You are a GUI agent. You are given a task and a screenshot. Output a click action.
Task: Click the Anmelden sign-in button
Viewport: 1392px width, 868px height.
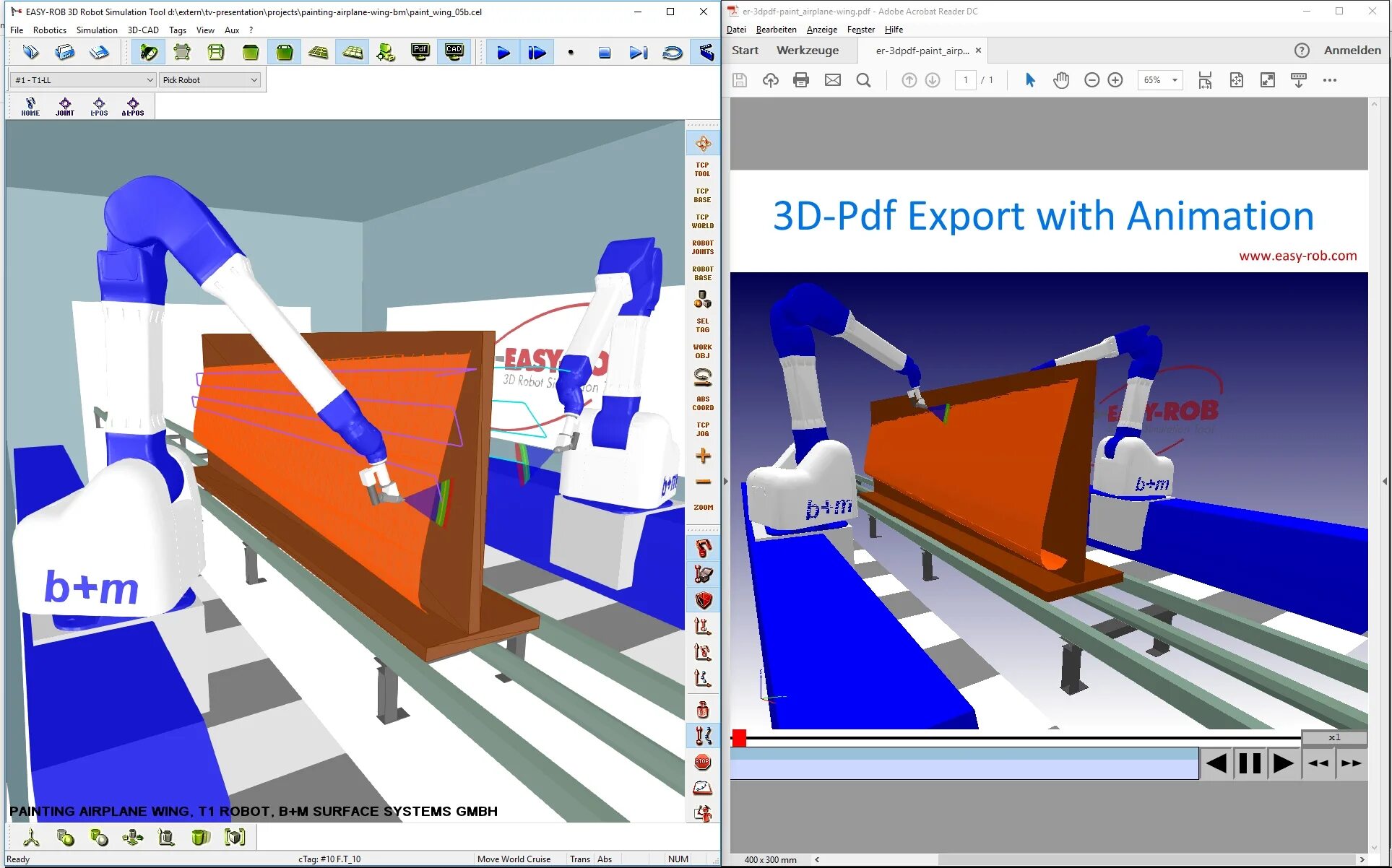coord(1352,51)
